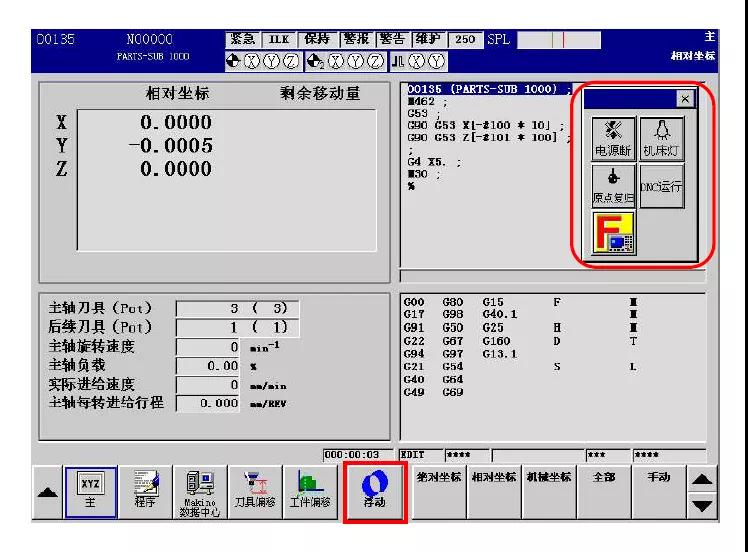Click the down arrow below right up-arrow
The width and height of the screenshot is (748, 552).
702,505
